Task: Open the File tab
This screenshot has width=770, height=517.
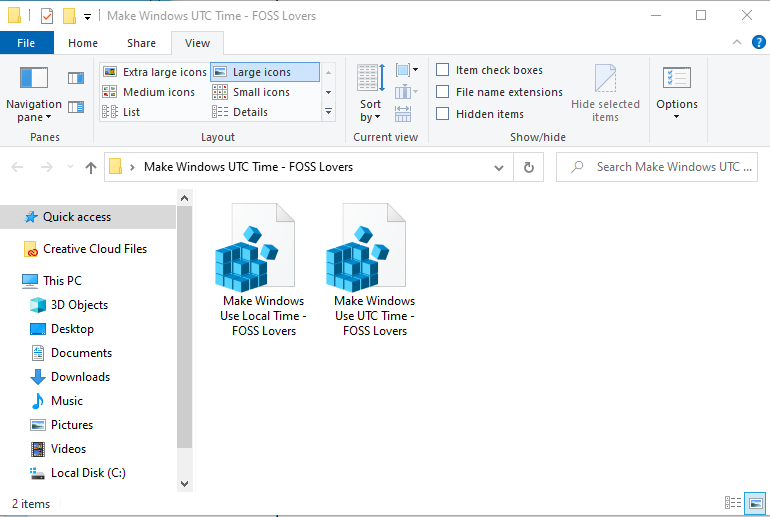Action: [x=27, y=43]
